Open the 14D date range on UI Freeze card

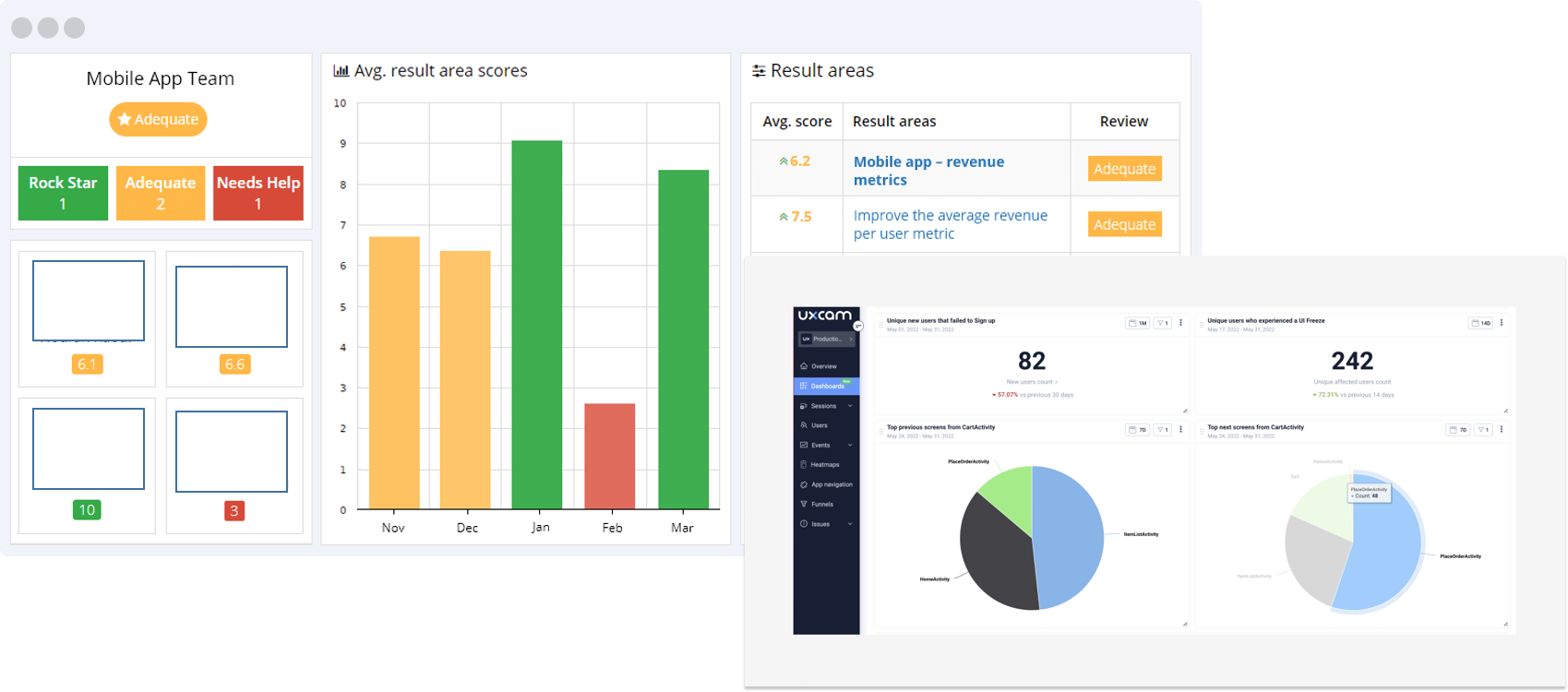1480,323
